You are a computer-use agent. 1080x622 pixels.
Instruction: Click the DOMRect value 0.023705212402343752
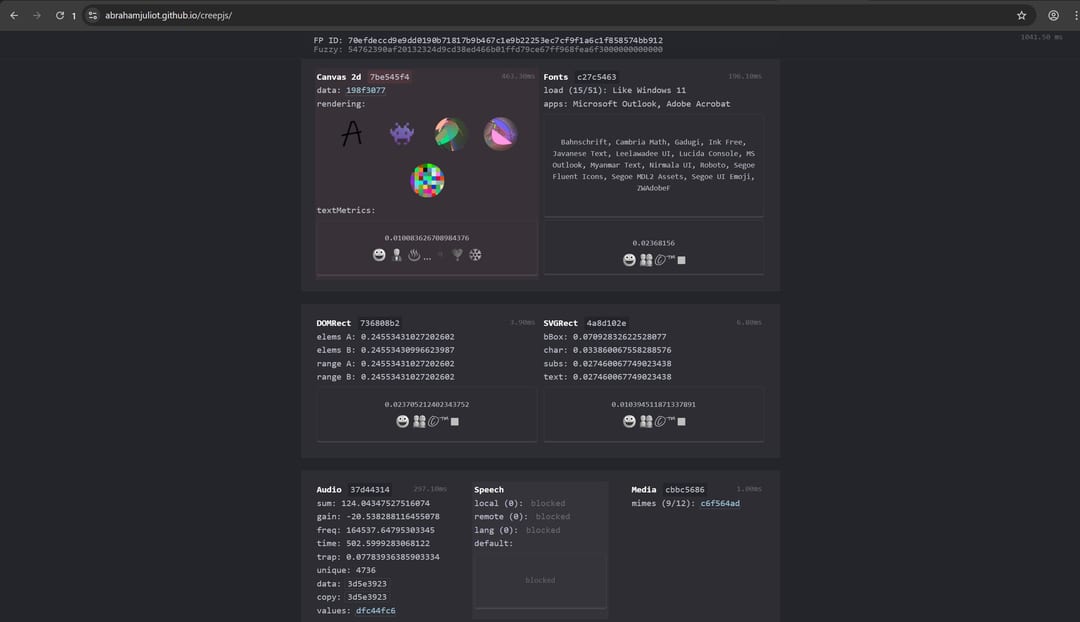pos(426,405)
